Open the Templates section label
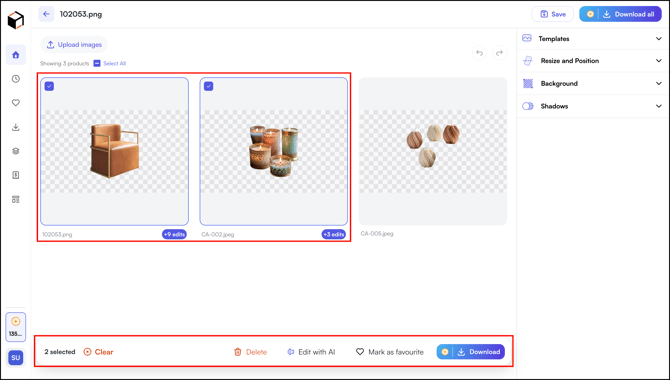This screenshot has width=670, height=380. pyautogui.click(x=554, y=38)
